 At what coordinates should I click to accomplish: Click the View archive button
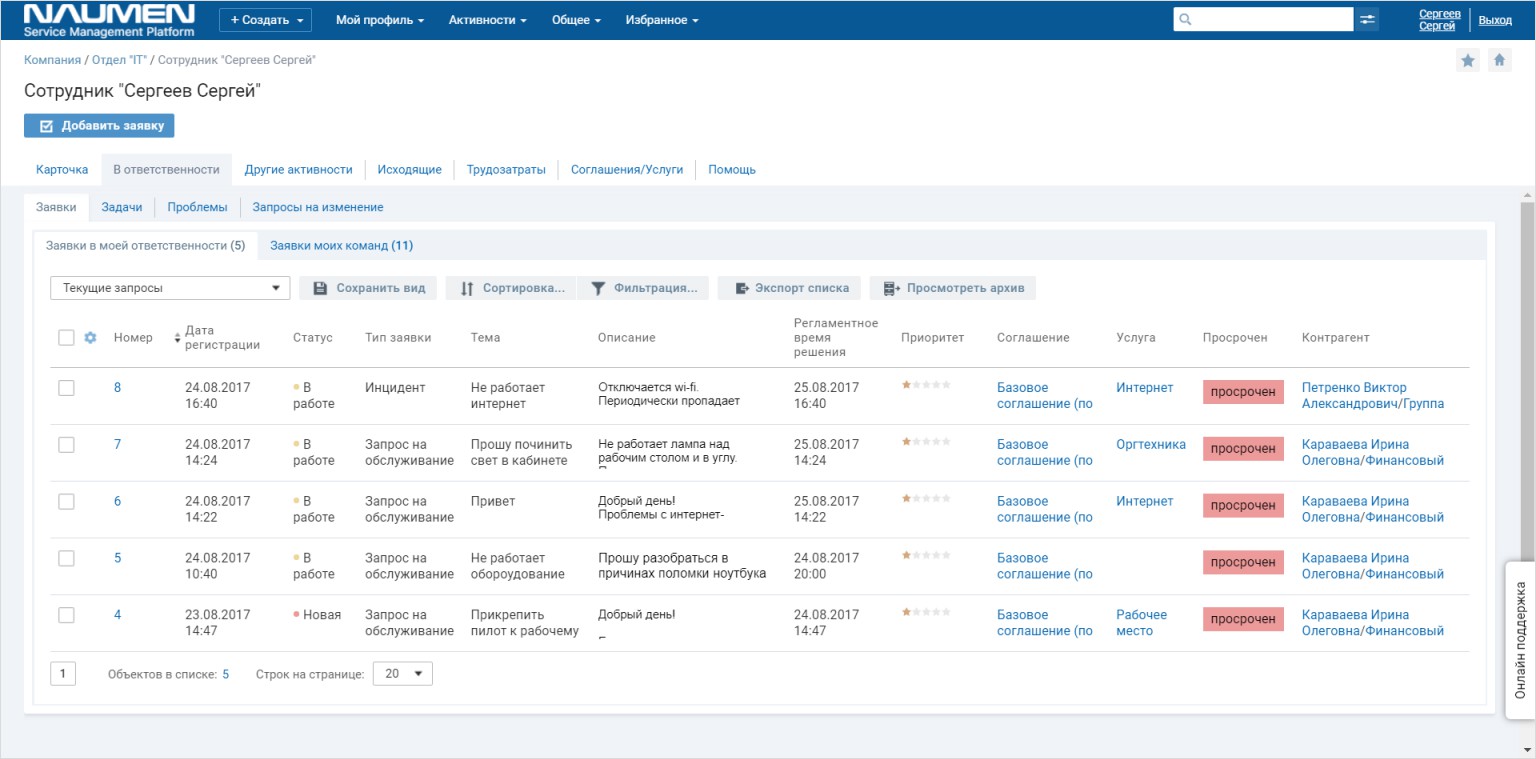pyautogui.click(x=952, y=288)
